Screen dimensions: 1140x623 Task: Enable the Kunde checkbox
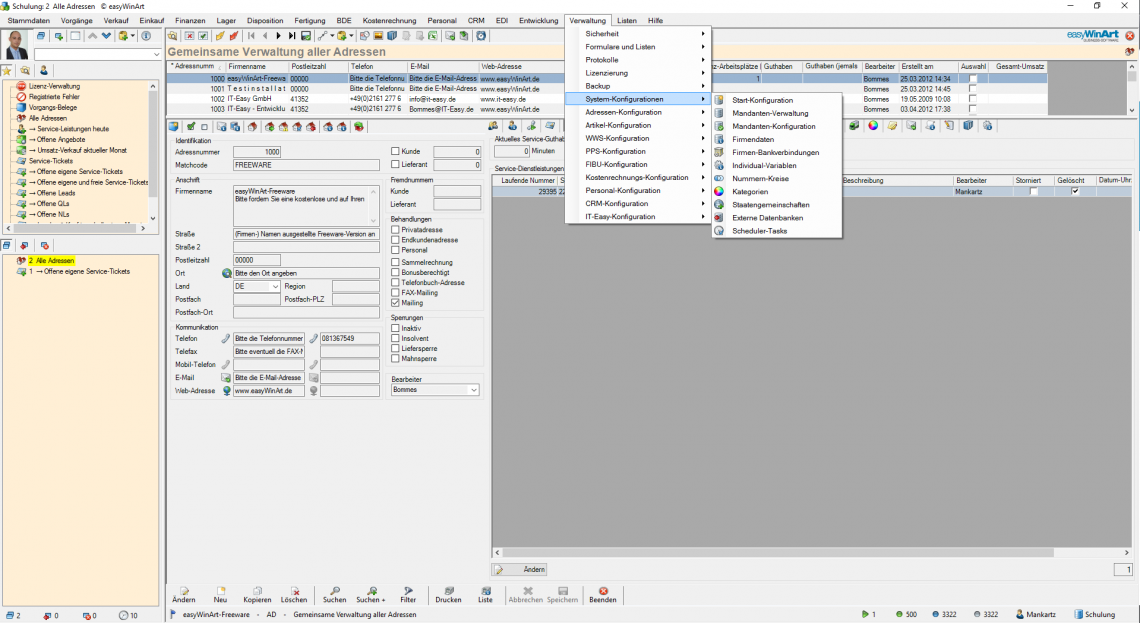click(395, 151)
